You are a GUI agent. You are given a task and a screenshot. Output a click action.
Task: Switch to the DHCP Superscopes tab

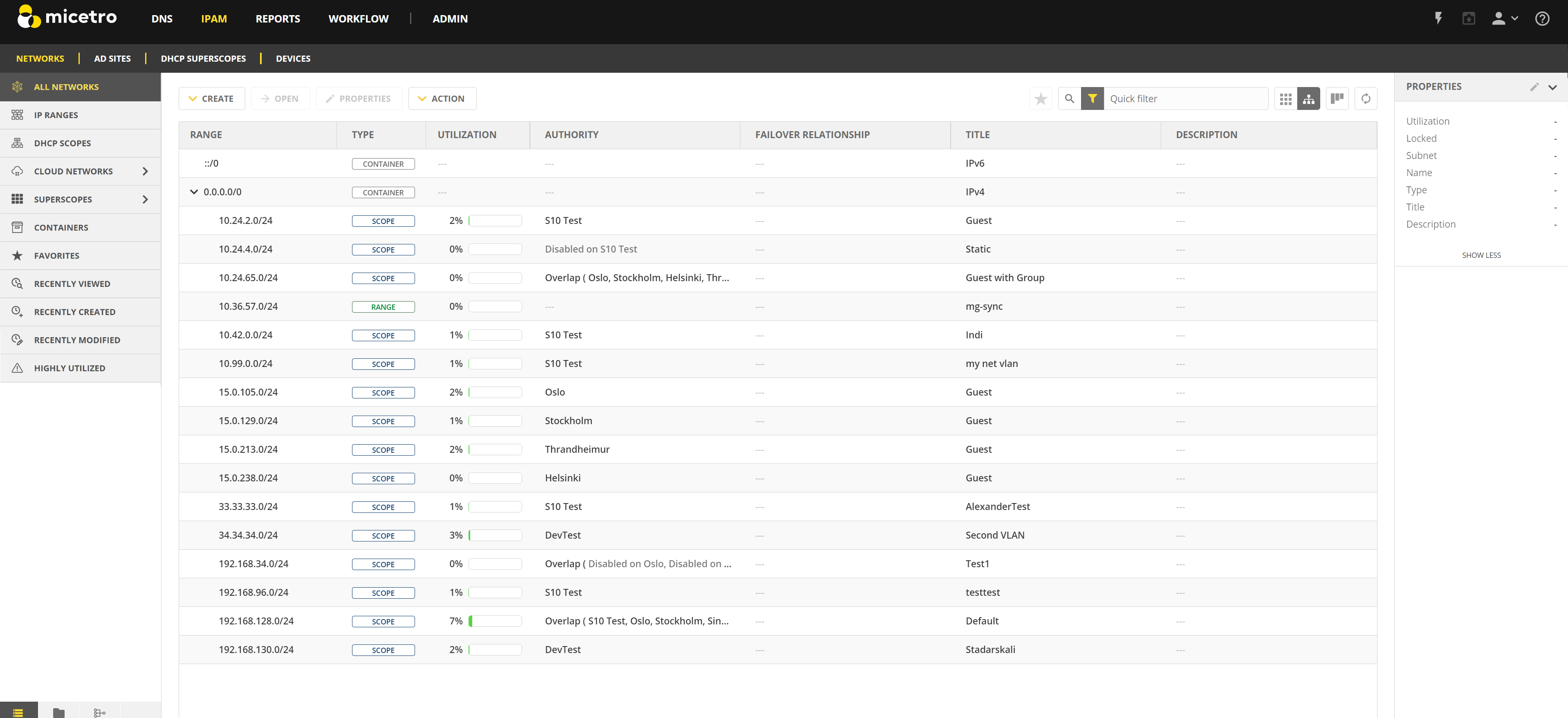(203, 58)
